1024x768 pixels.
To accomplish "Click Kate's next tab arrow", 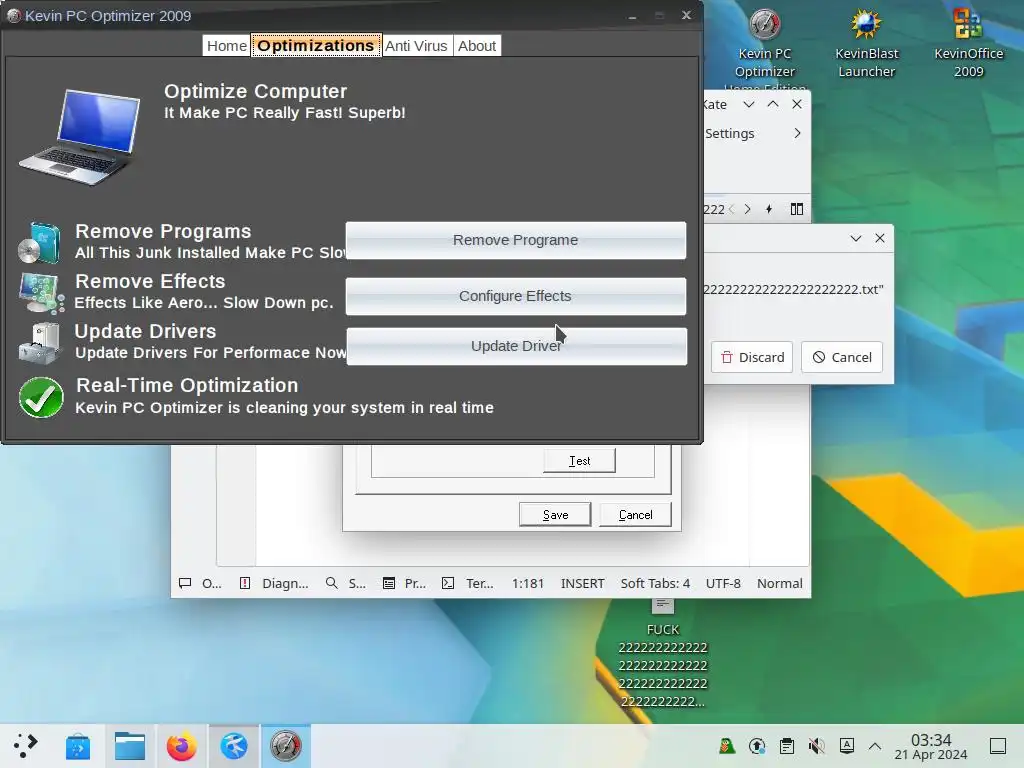I will click(748, 209).
